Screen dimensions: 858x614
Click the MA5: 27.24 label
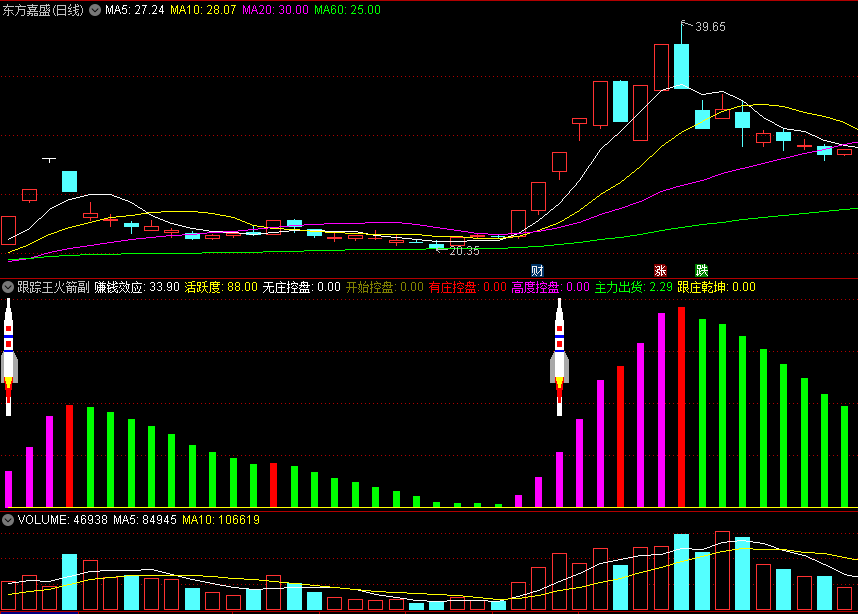click(x=135, y=10)
